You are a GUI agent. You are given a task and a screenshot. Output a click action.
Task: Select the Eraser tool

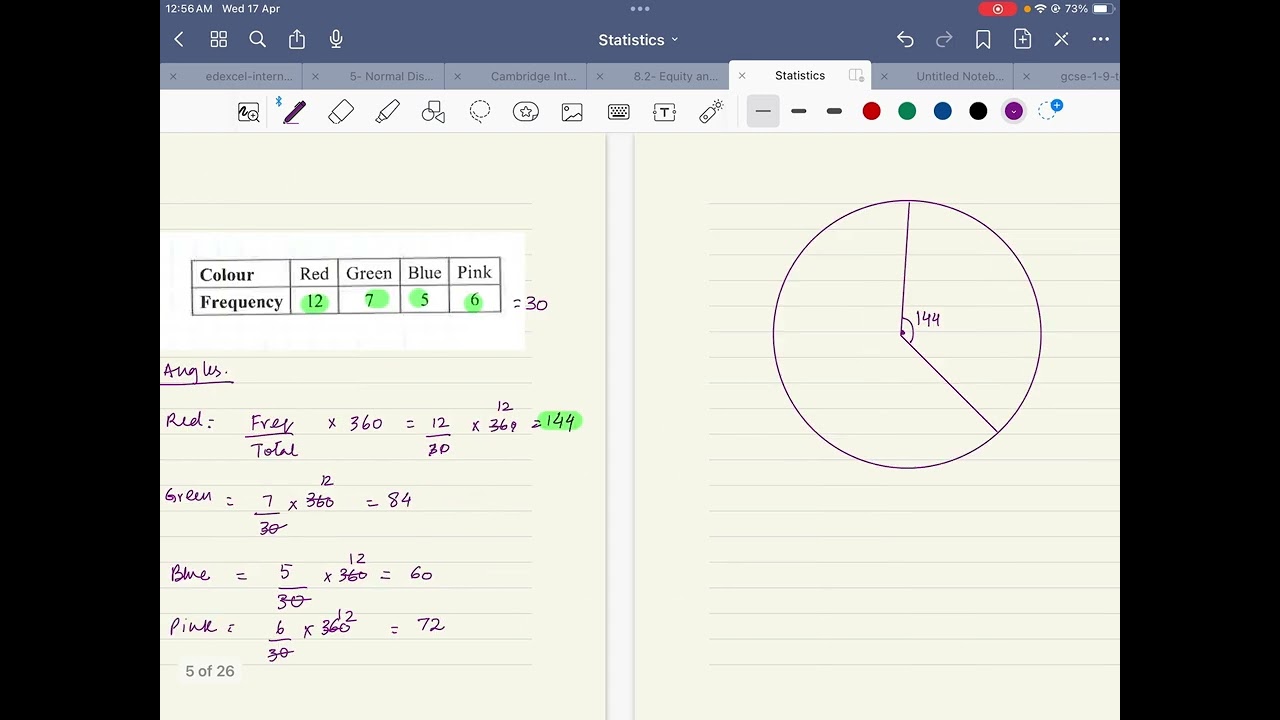point(341,112)
